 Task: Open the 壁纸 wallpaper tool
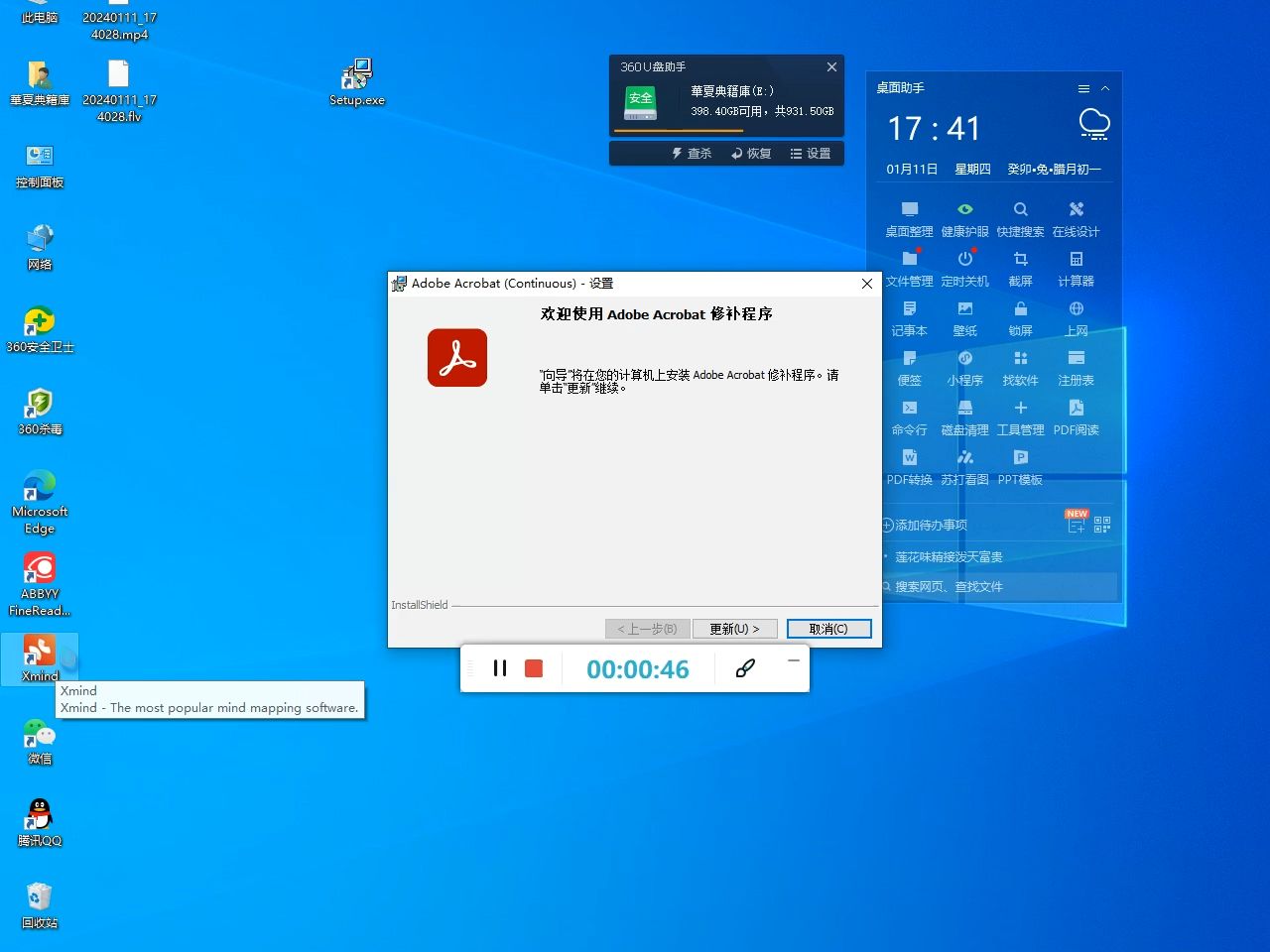click(x=964, y=318)
